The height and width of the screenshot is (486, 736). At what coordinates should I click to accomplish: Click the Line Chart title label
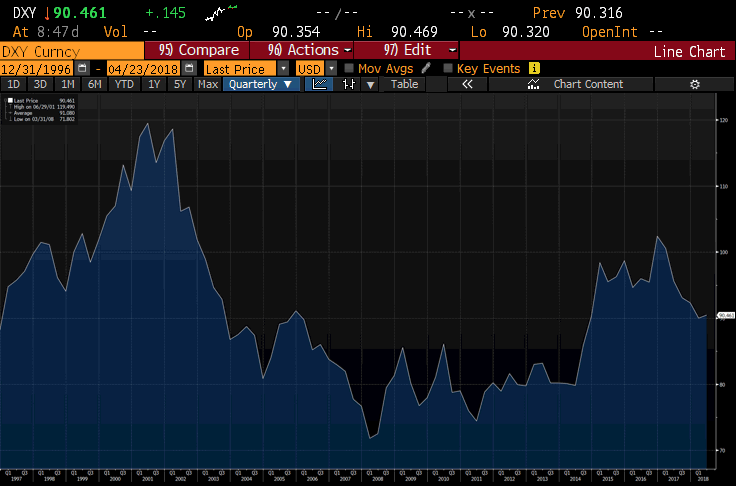pyautogui.click(x=689, y=51)
